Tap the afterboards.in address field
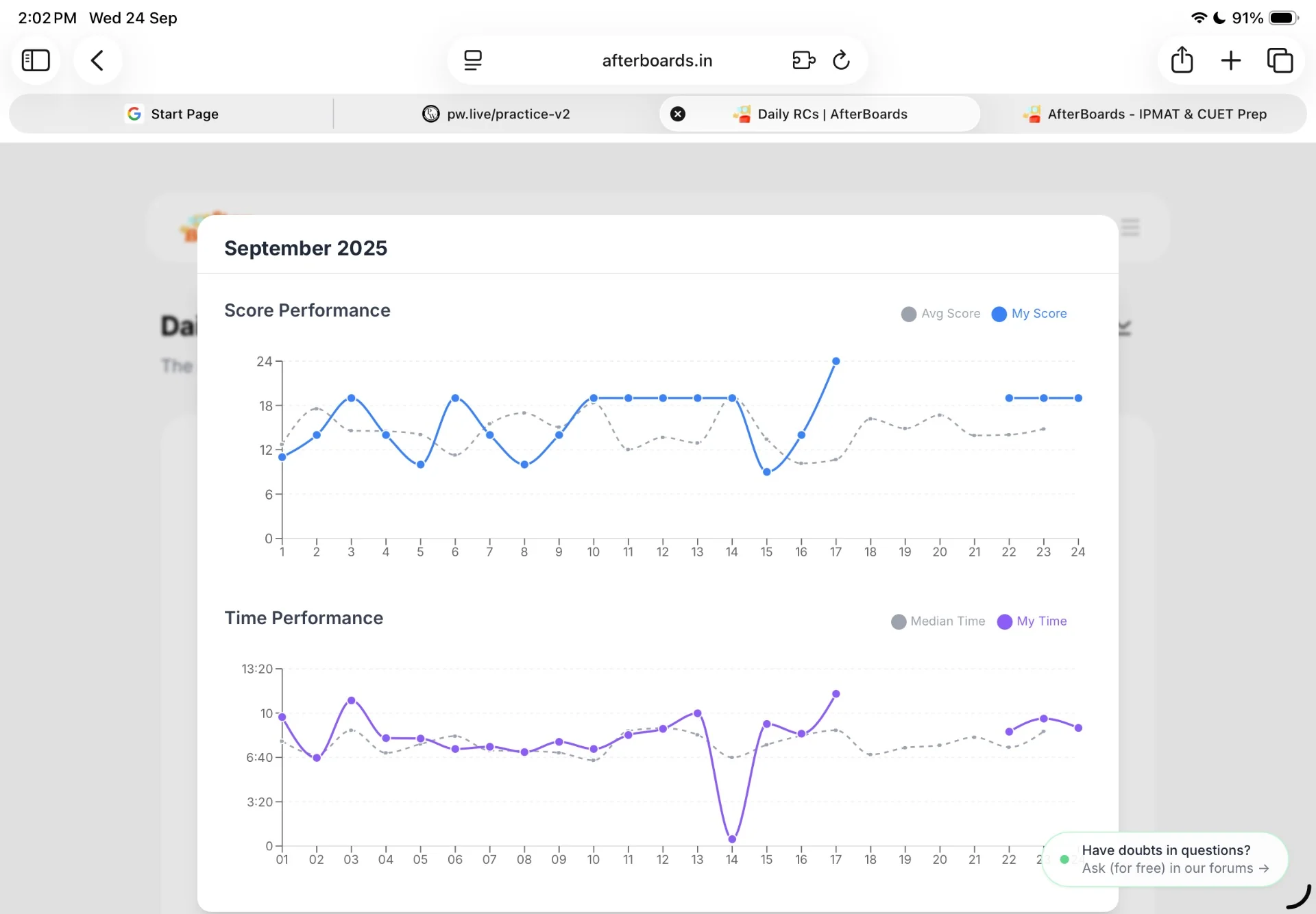 (x=657, y=60)
